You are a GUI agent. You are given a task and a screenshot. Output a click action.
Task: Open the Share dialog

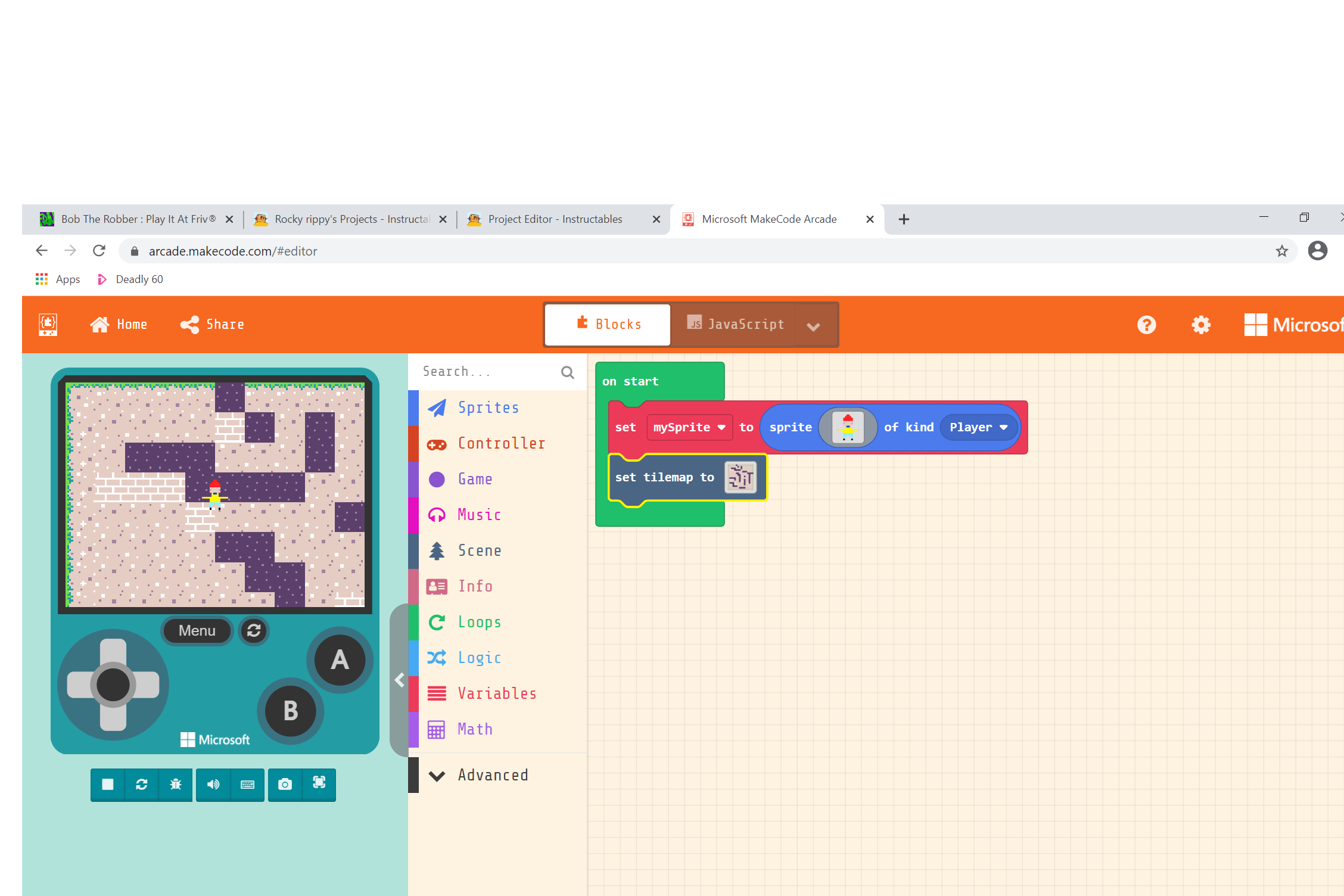(x=211, y=324)
